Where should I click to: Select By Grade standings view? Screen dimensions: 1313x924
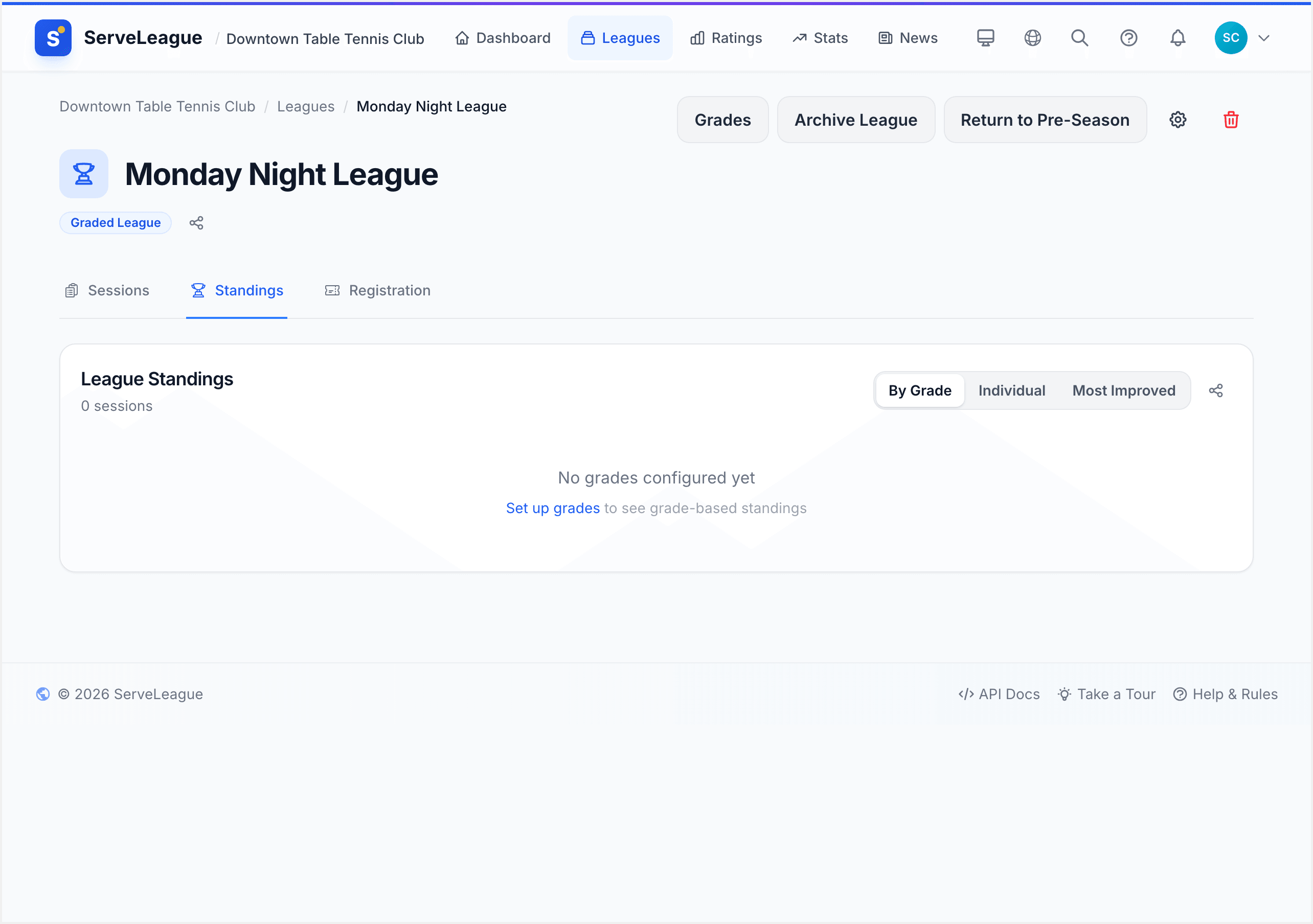919,390
